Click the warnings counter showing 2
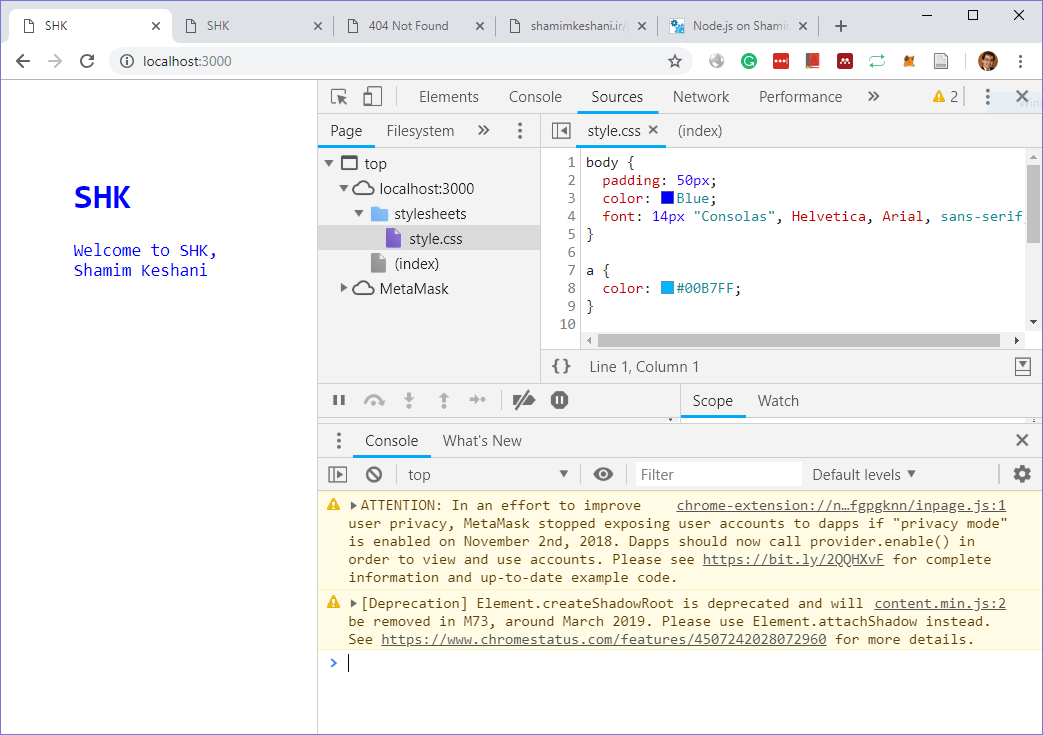This screenshot has height=735, width=1043. pyautogui.click(x=946, y=96)
